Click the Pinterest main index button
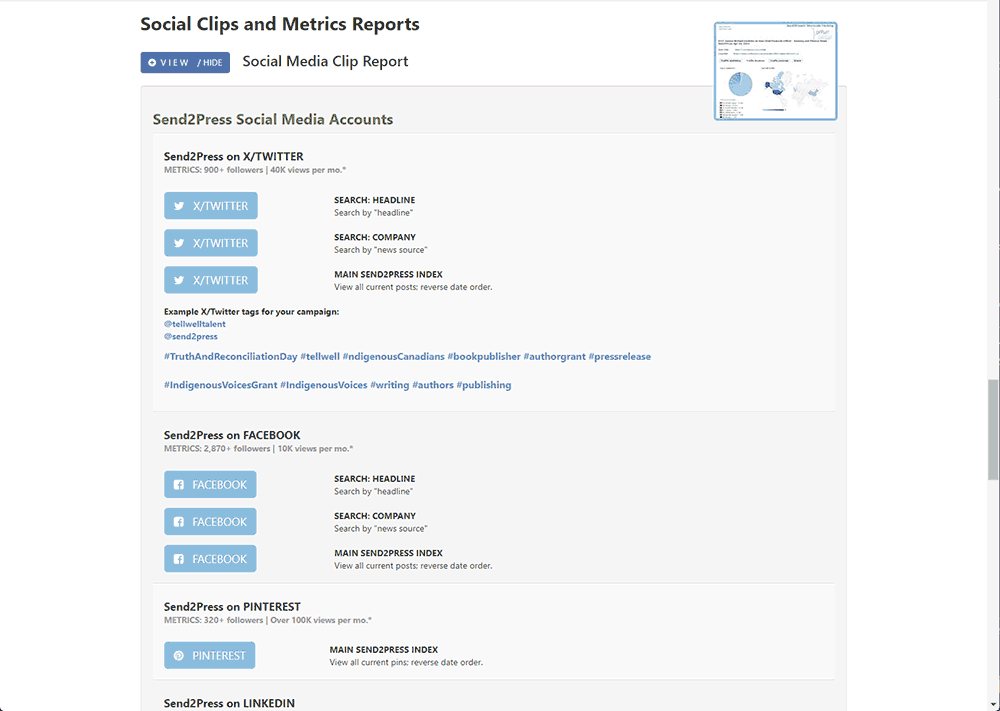1000x711 pixels. [209, 656]
